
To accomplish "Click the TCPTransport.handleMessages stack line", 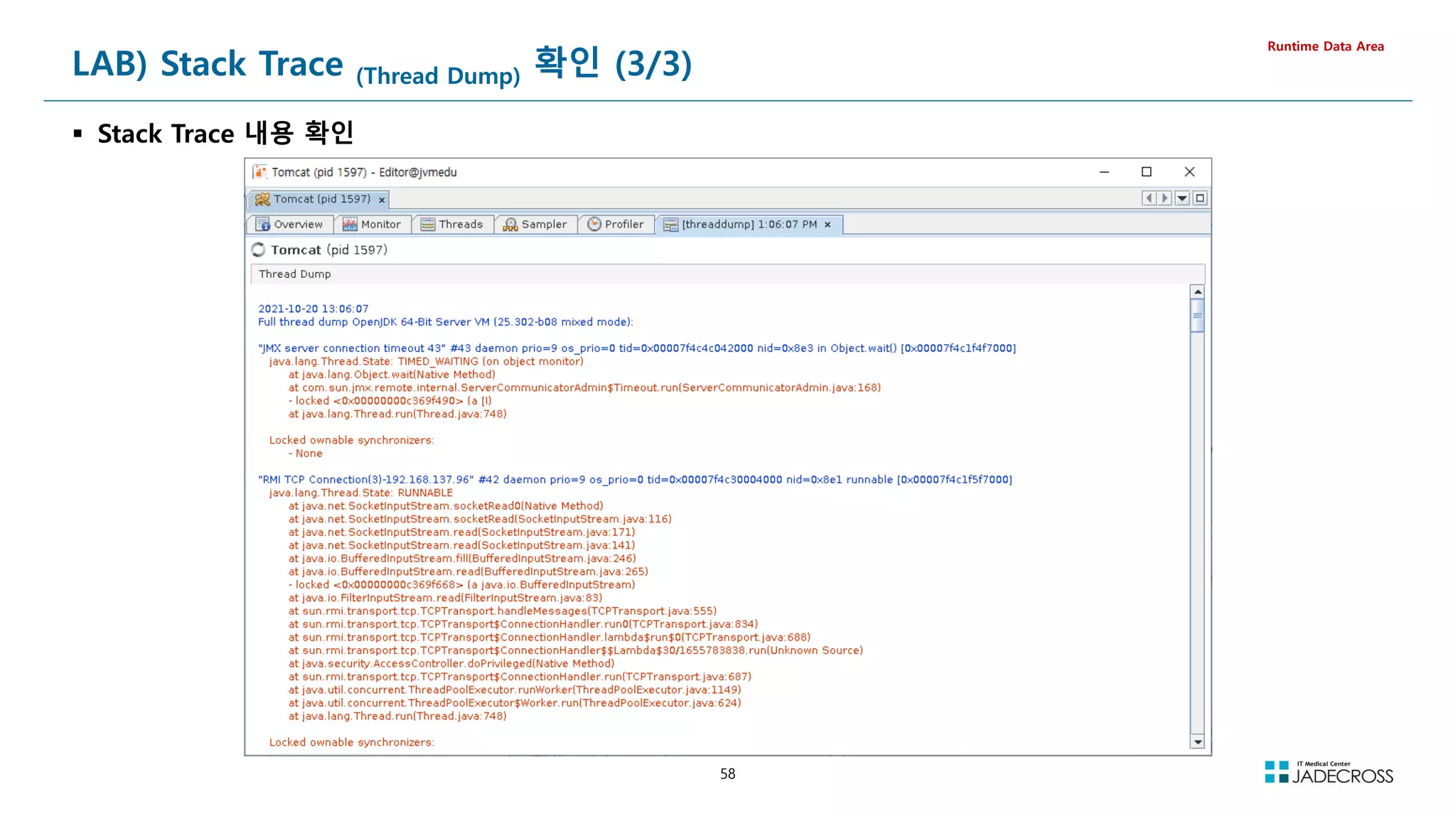I will 503,611.
